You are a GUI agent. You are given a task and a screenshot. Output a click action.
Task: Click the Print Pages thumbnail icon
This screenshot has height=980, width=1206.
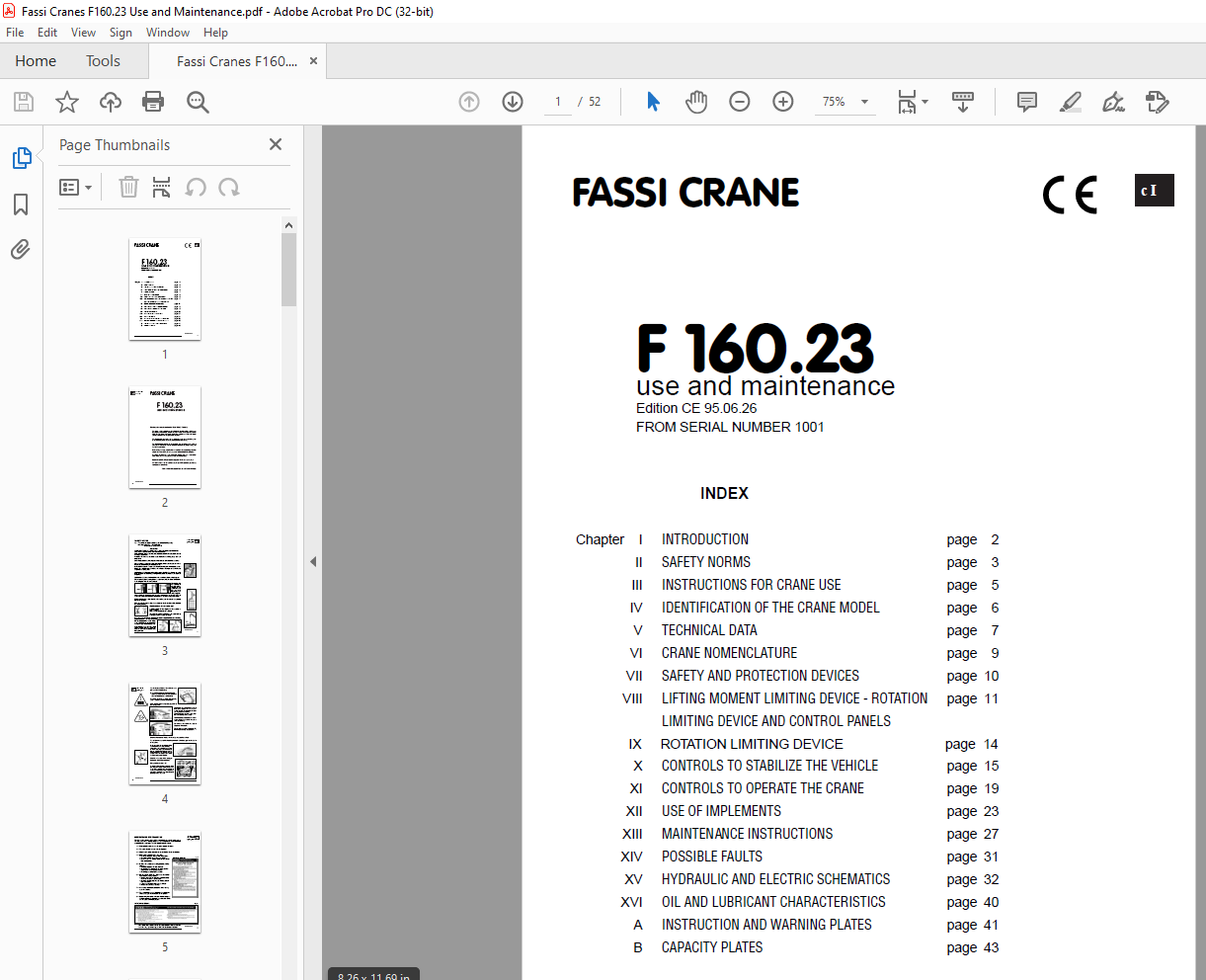[162, 187]
